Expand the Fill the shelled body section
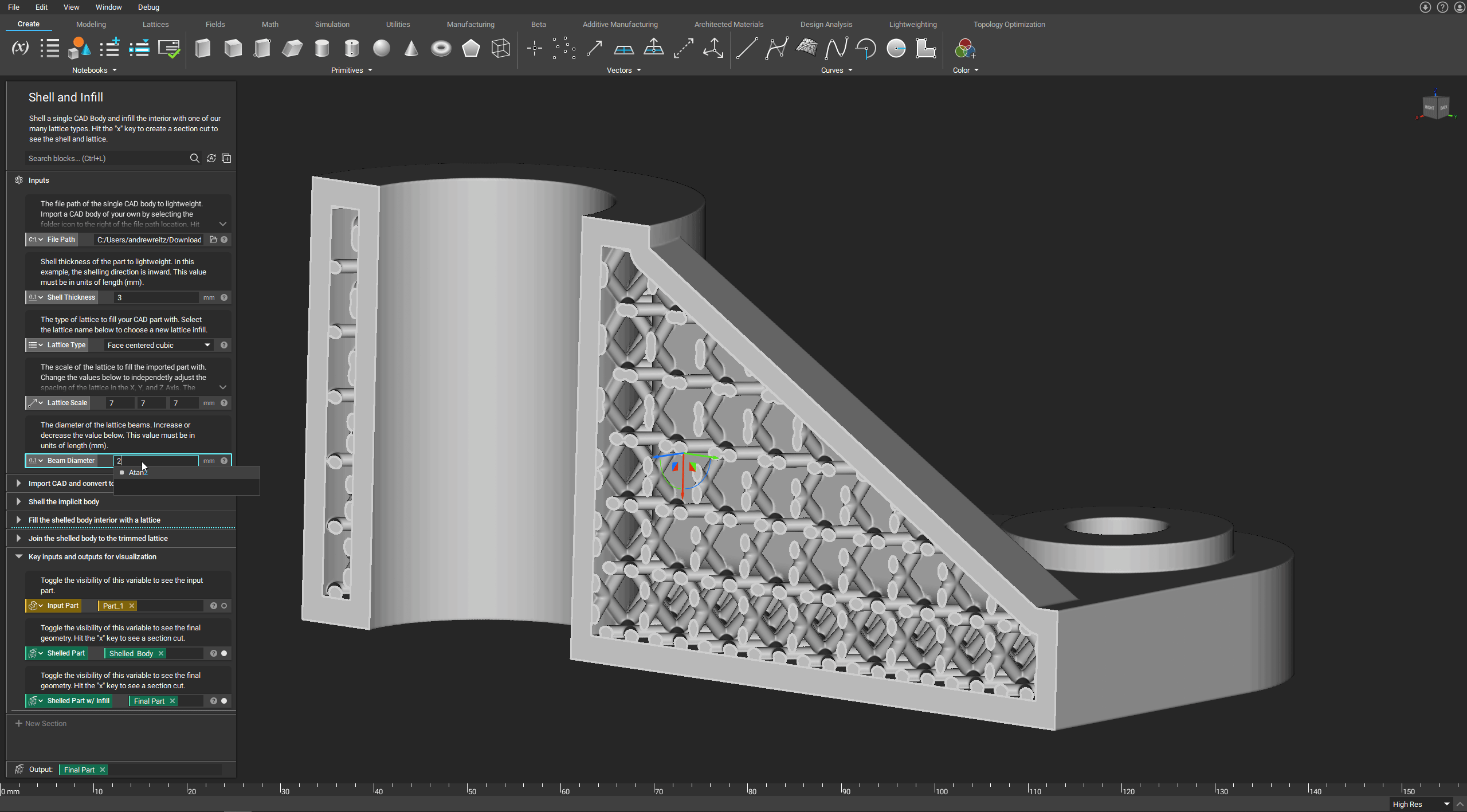 pyautogui.click(x=19, y=520)
